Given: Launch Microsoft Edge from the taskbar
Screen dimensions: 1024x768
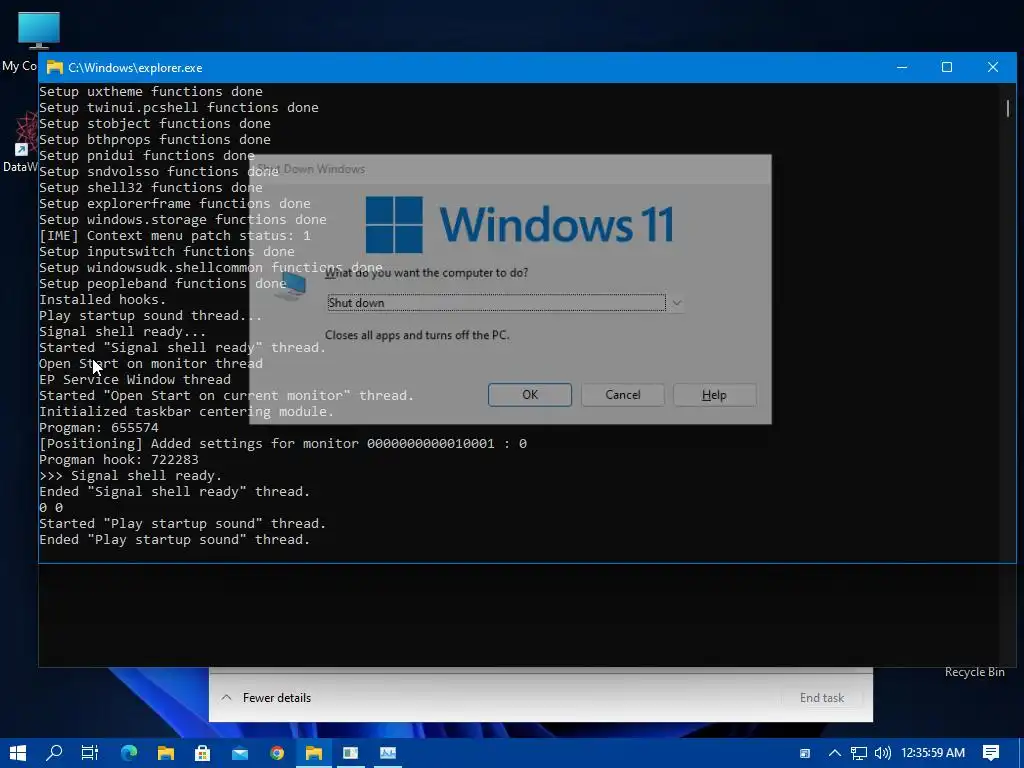Looking at the screenshot, I should click(x=129, y=752).
